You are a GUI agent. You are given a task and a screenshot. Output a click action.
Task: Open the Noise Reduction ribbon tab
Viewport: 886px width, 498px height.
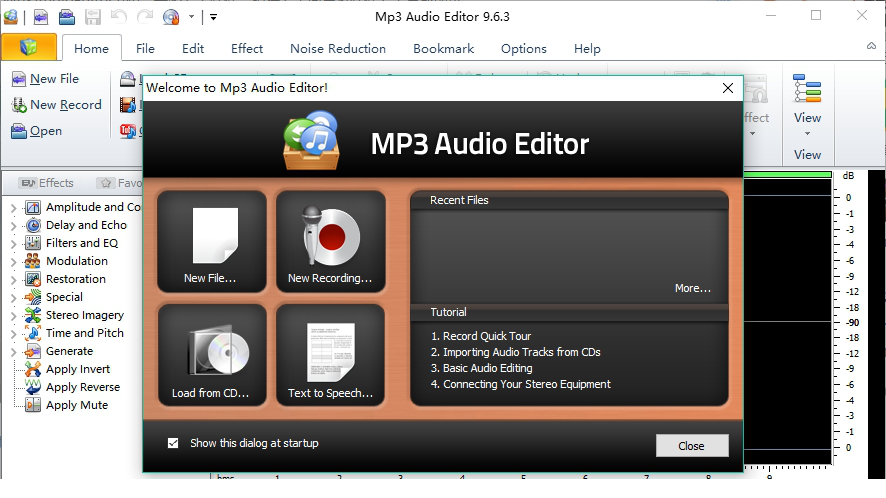click(x=338, y=49)
